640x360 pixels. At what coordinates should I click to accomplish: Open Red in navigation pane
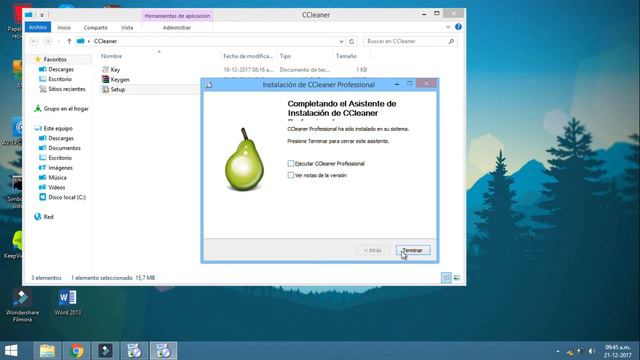pos(48,217)
